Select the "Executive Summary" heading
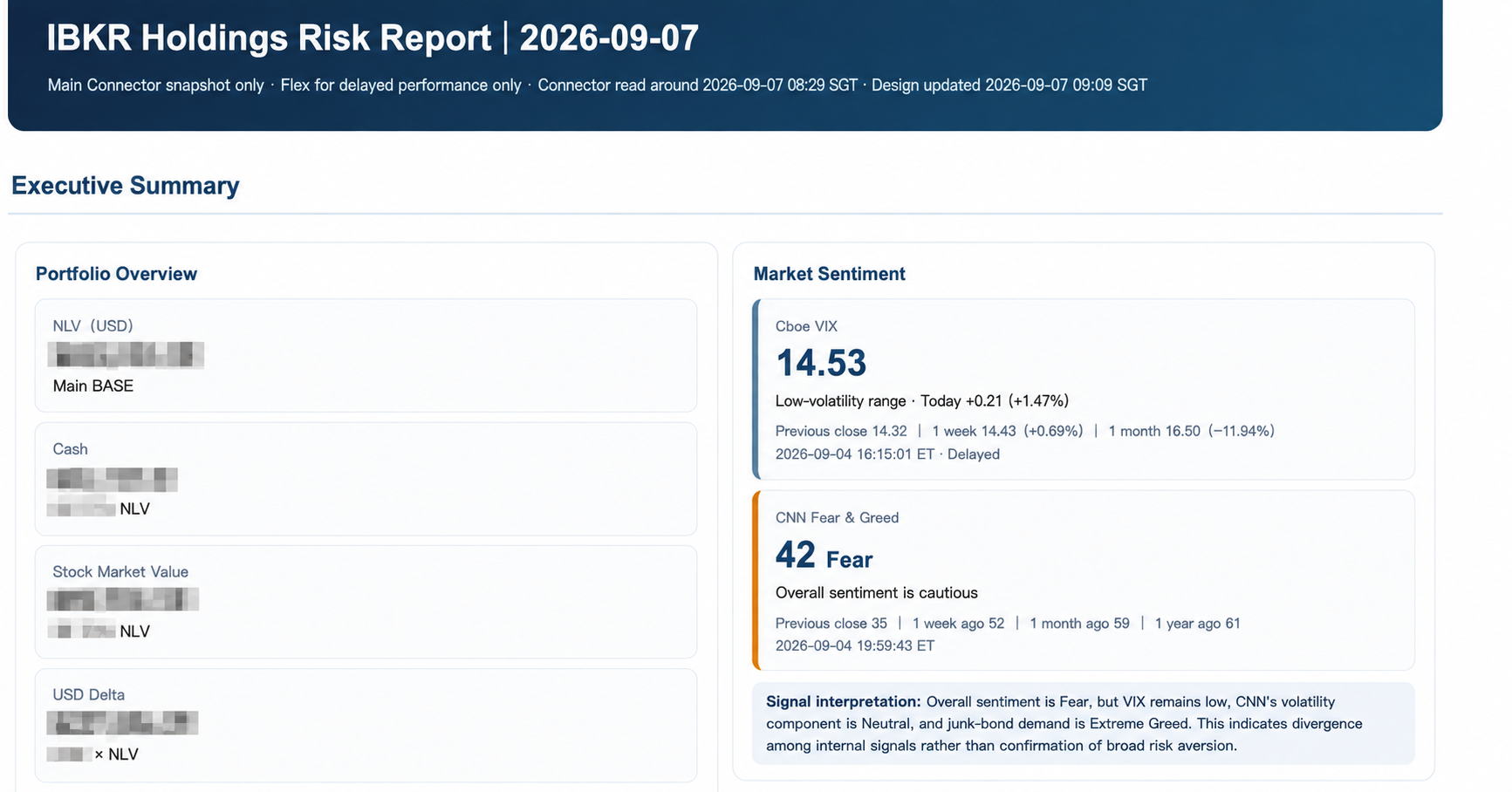The width and height of the screenshot is (1512, 792). [125, 186]
